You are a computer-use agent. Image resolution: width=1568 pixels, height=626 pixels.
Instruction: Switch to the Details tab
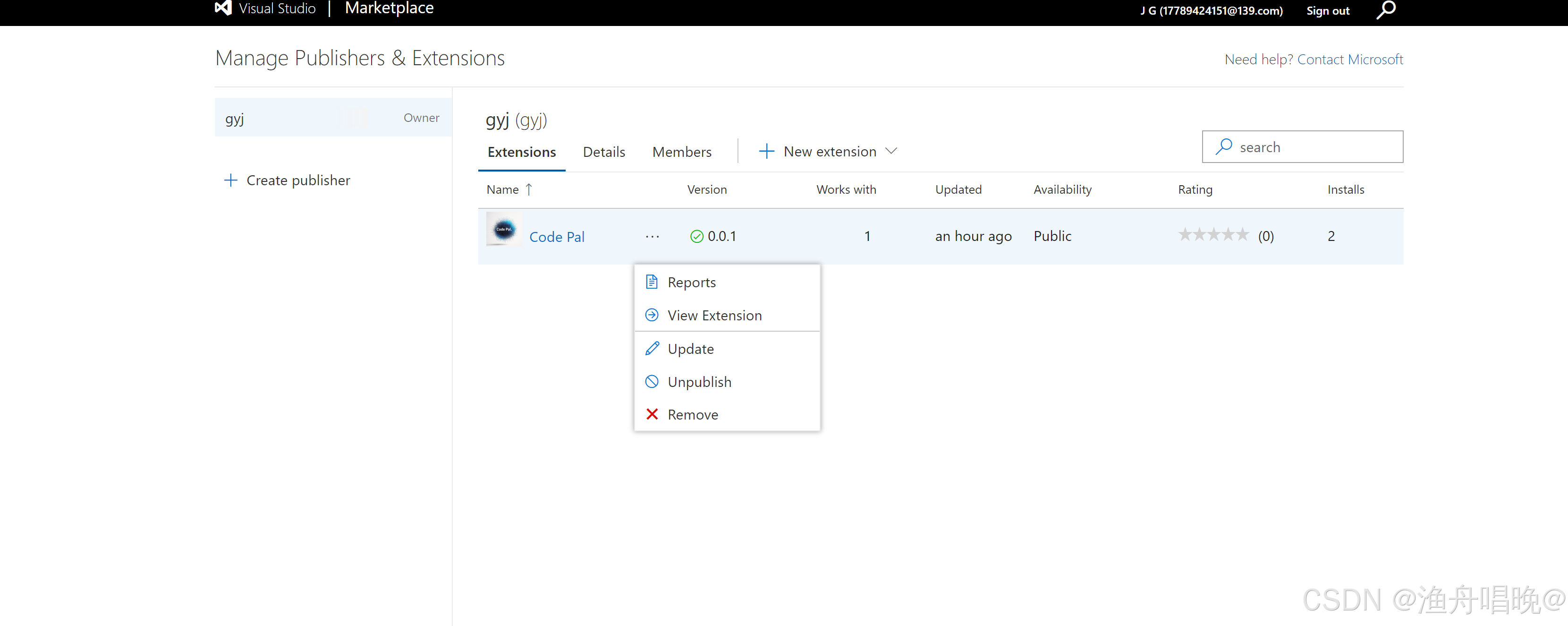[x=603, y=152]
